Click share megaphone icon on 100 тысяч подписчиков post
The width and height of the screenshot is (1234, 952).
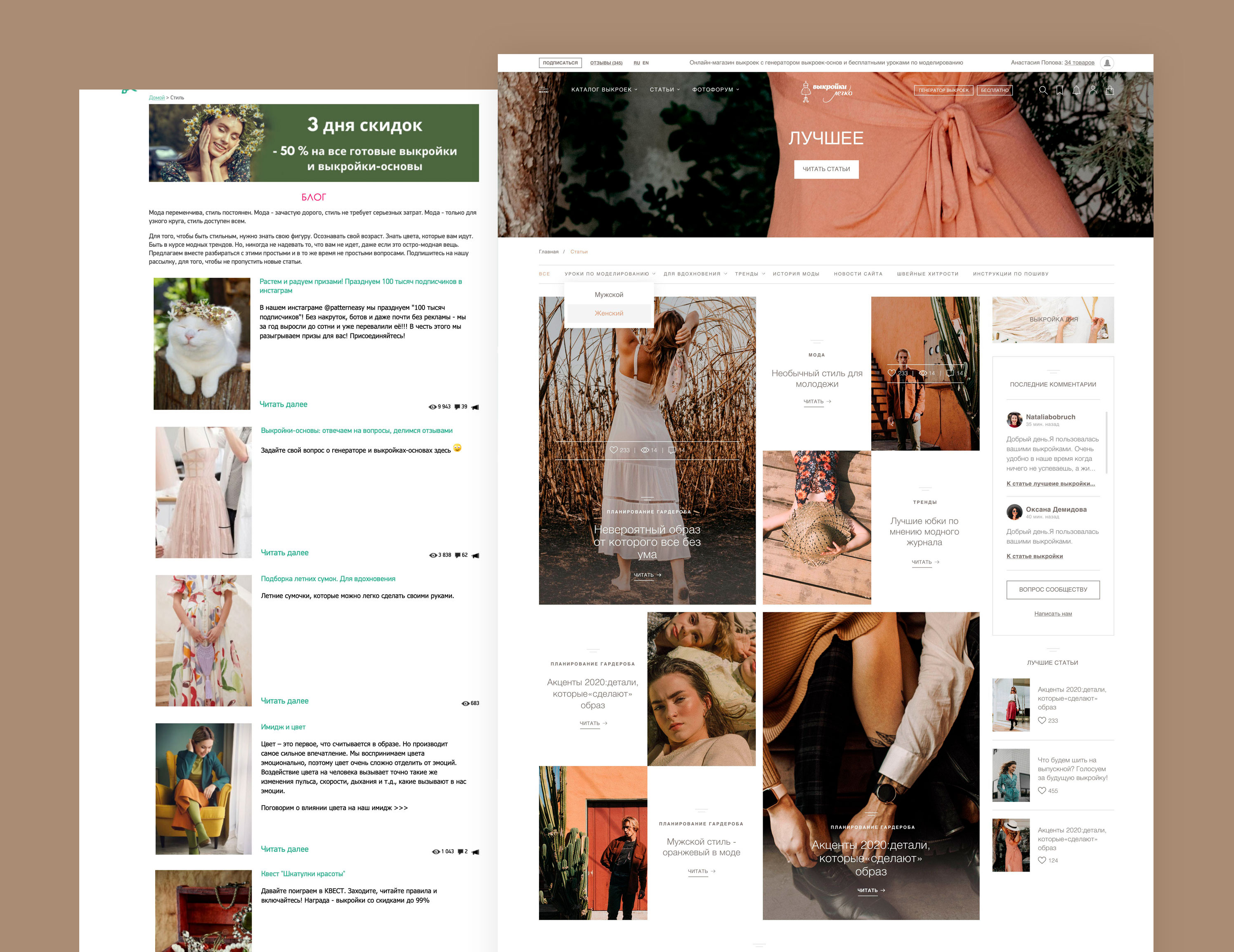click(x=475, y=407)
